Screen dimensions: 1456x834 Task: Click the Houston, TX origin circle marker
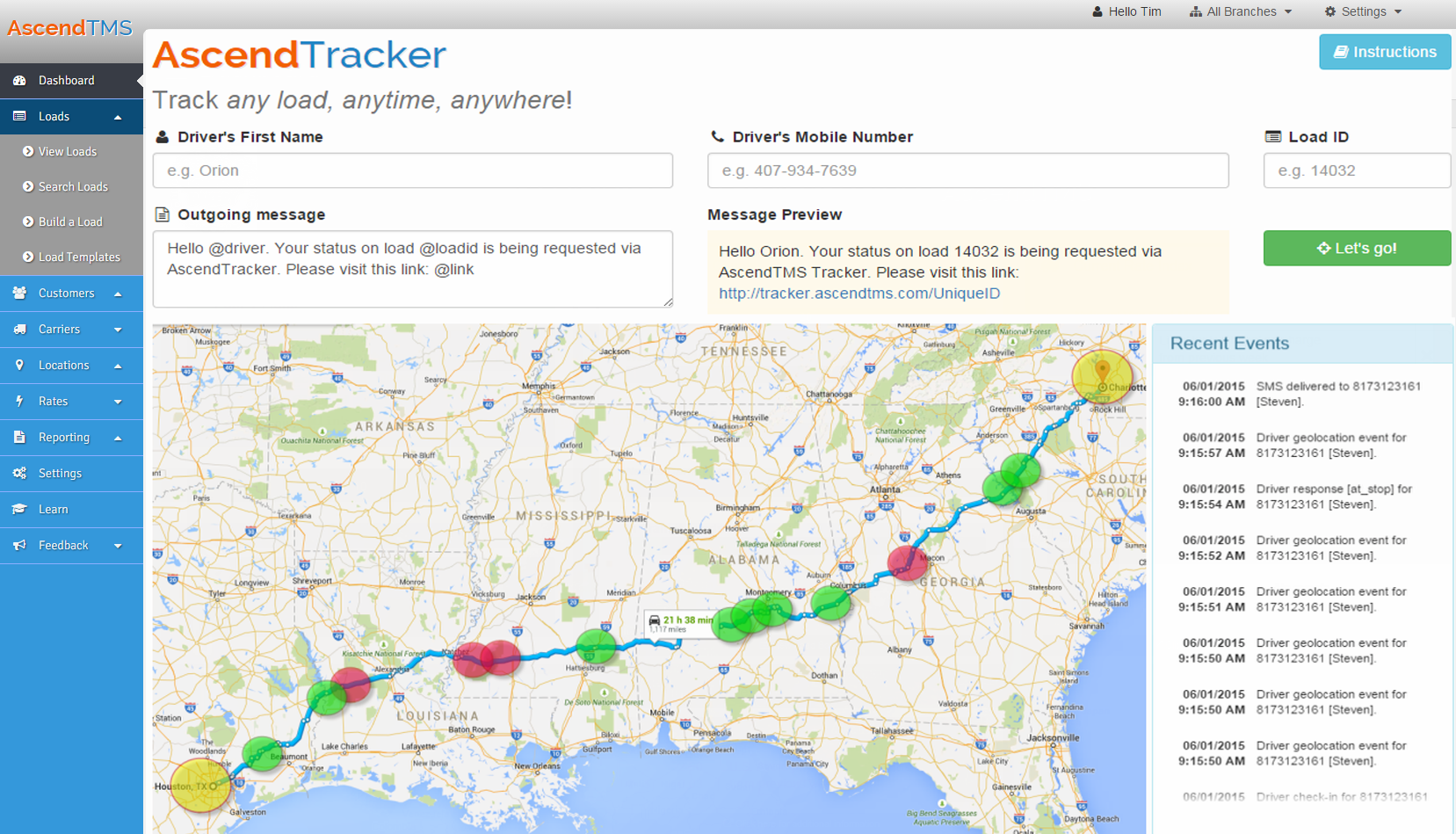(201, 786)
